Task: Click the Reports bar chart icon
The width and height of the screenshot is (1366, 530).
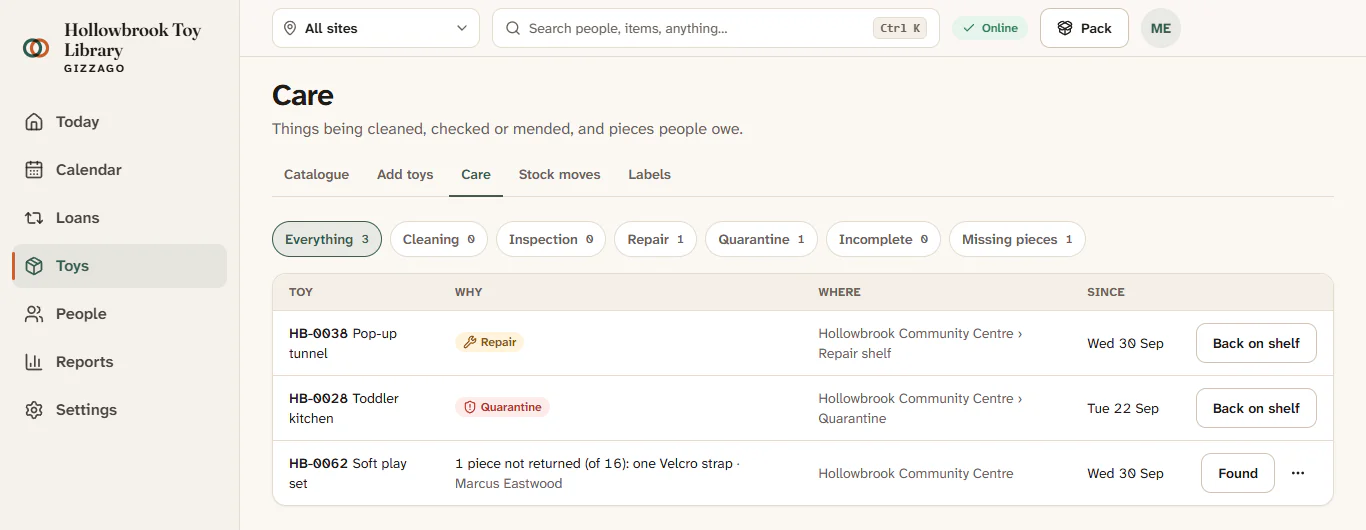Action: (x=34, y=362)
